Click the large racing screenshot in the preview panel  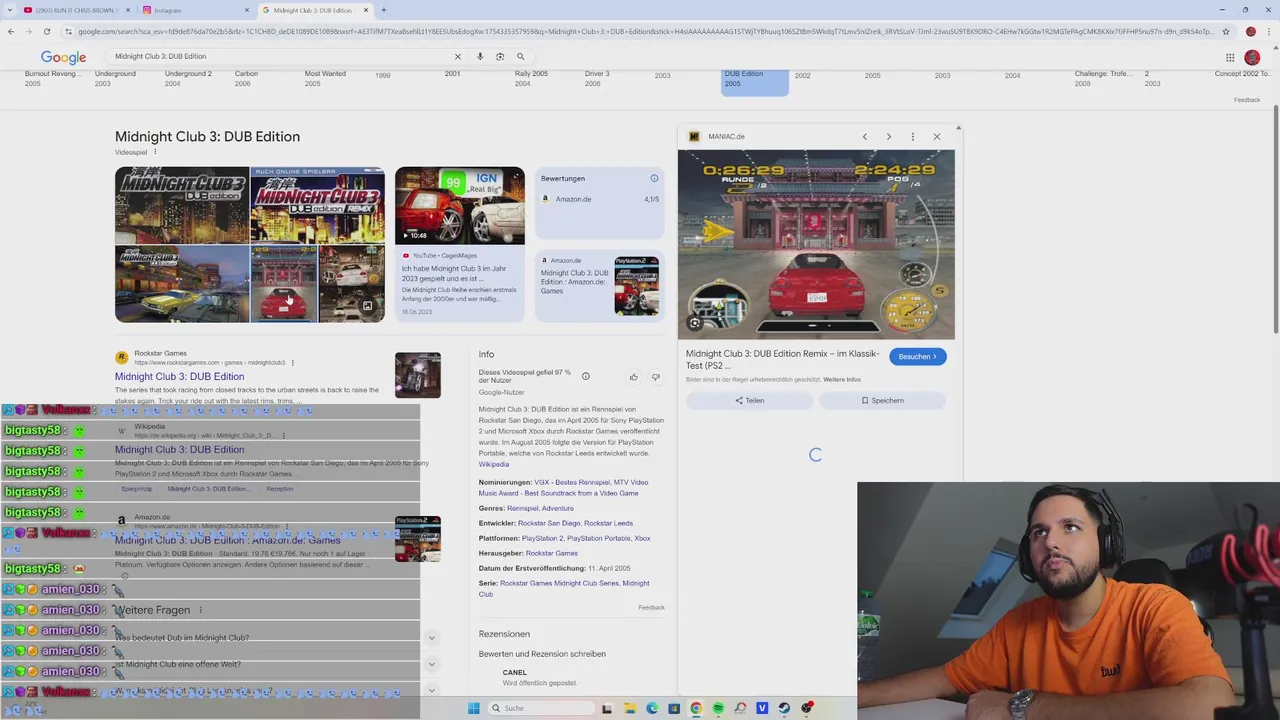click(x=816, y=245)
